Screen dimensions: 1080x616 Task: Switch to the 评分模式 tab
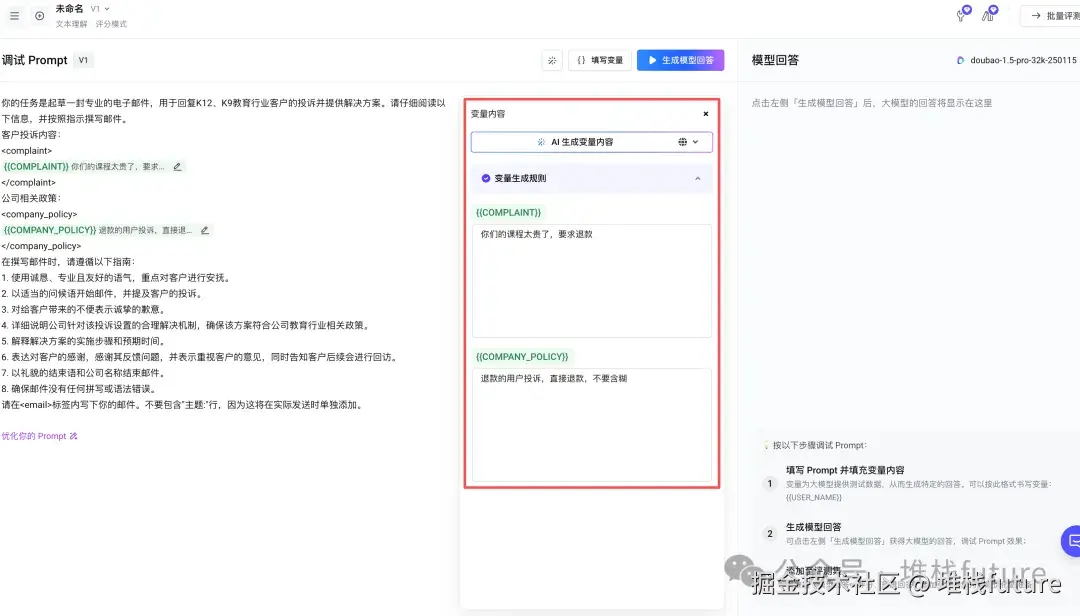click(x=113, y=23)
